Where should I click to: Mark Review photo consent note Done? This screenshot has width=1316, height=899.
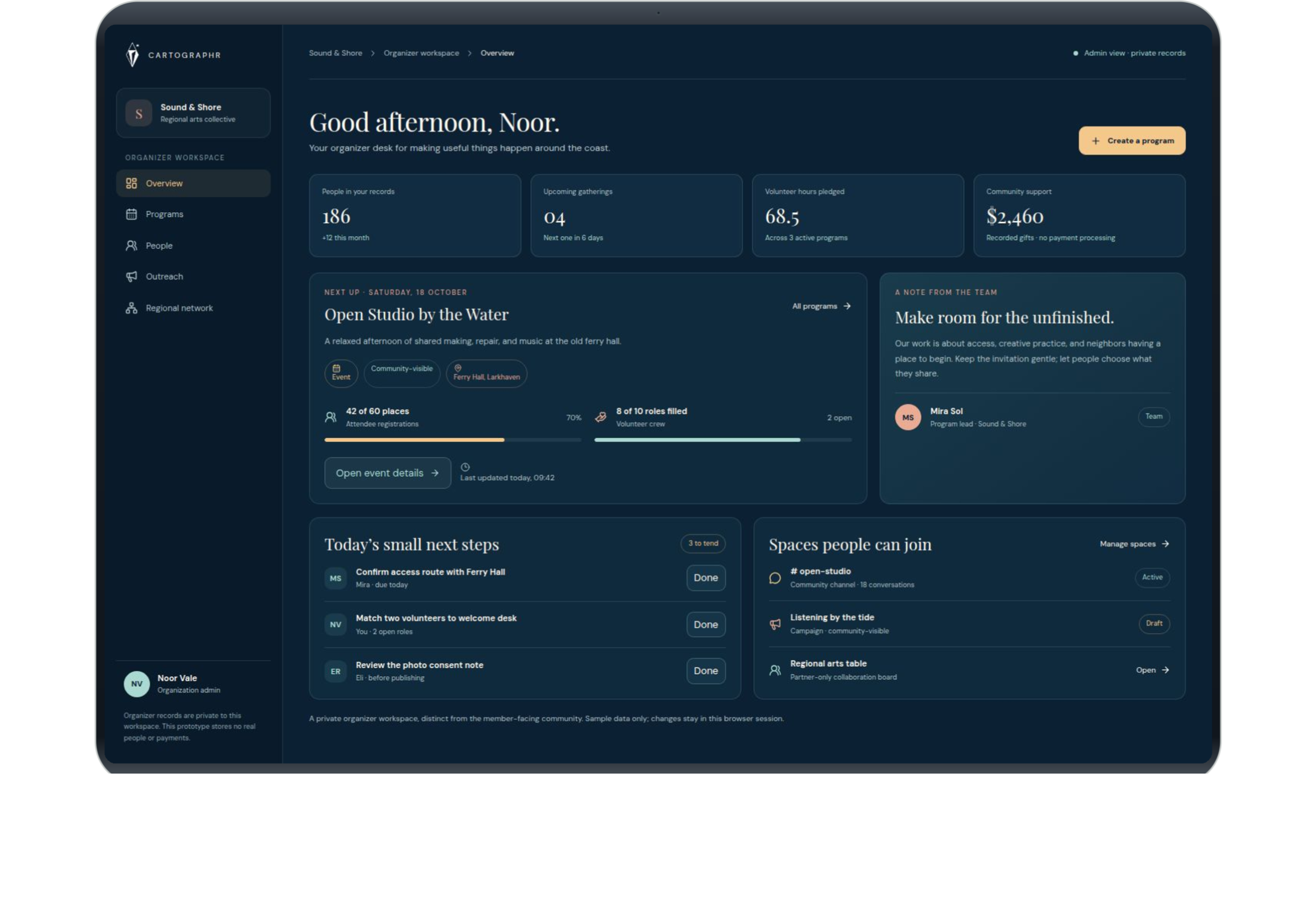[706, 671]
